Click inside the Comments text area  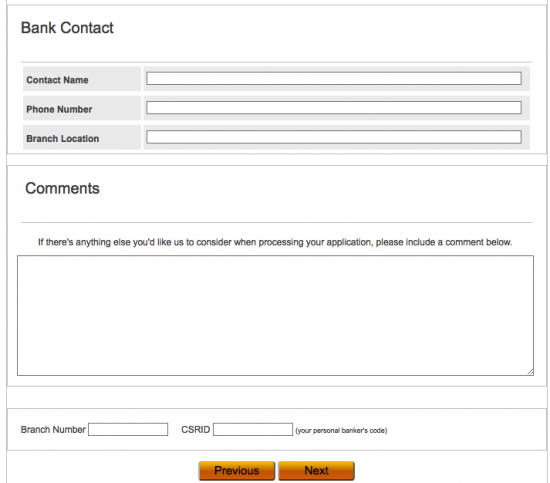click(x=275, y=315)
